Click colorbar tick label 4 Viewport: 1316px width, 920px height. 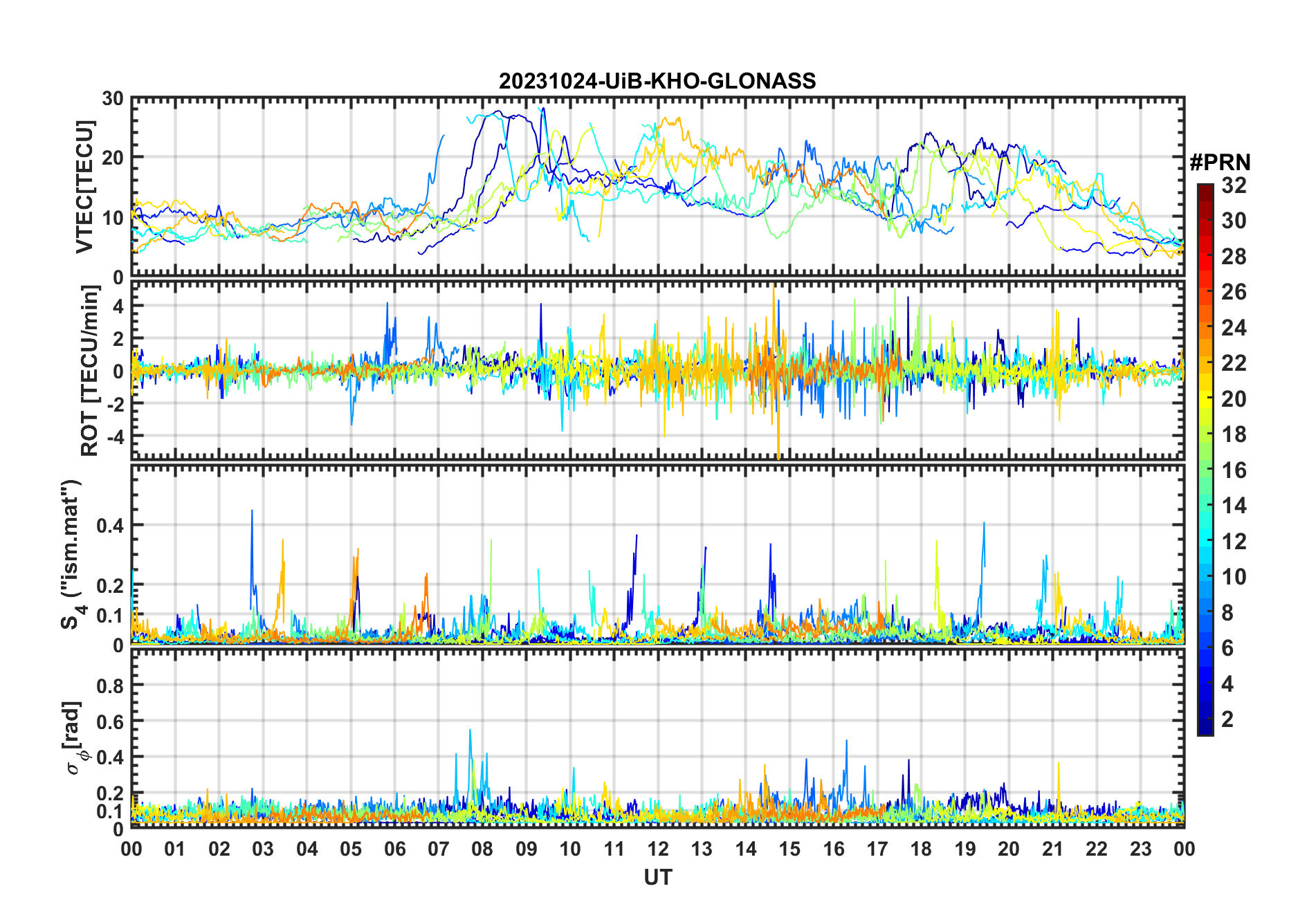1227,684
